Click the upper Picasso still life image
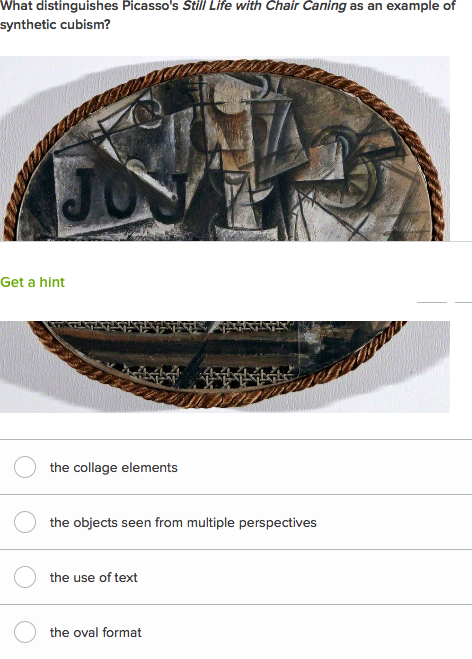472x659 pixels. point(225,148)
